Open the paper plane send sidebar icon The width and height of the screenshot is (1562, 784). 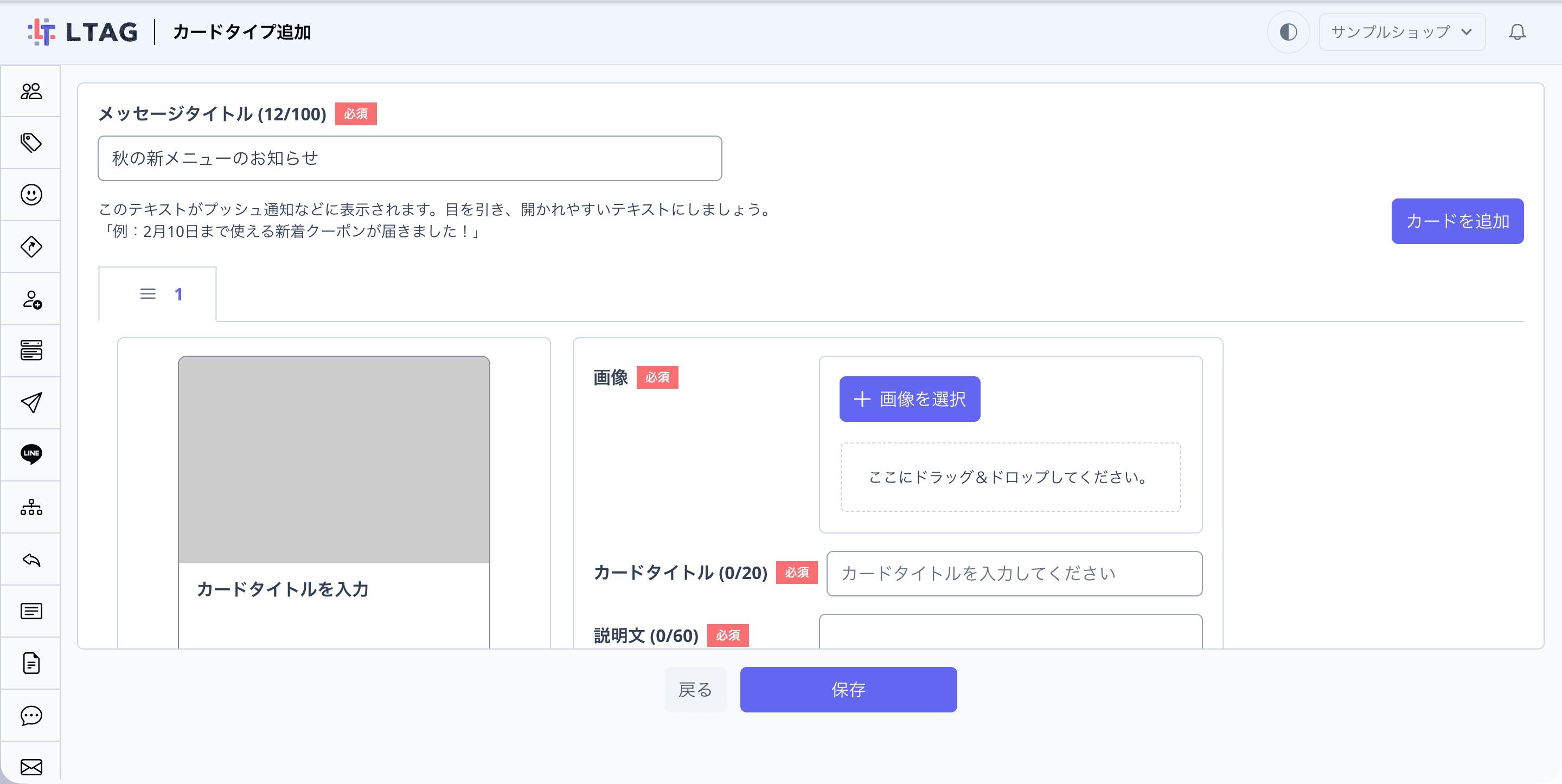31,403
